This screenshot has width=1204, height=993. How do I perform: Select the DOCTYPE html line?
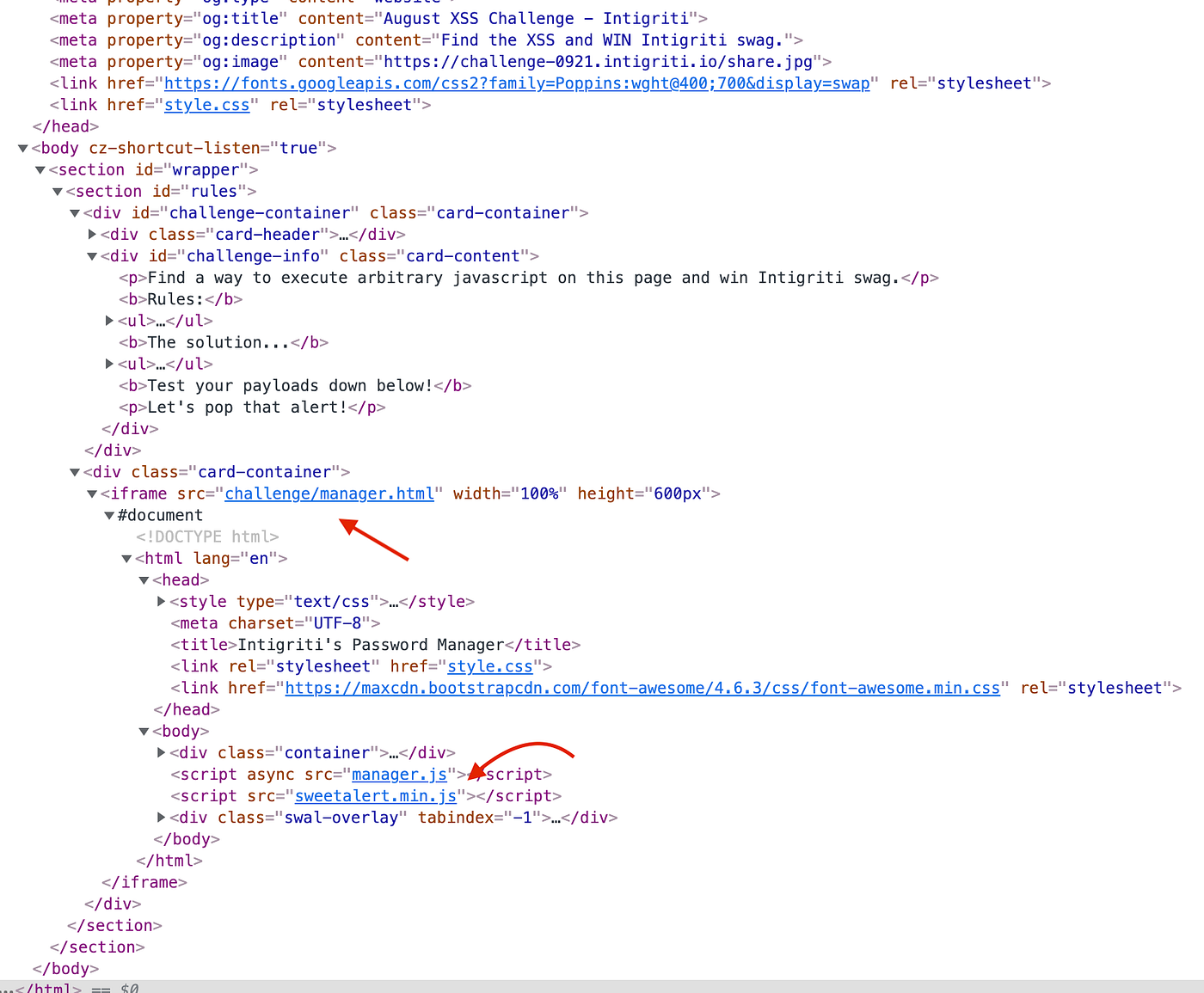207,536
